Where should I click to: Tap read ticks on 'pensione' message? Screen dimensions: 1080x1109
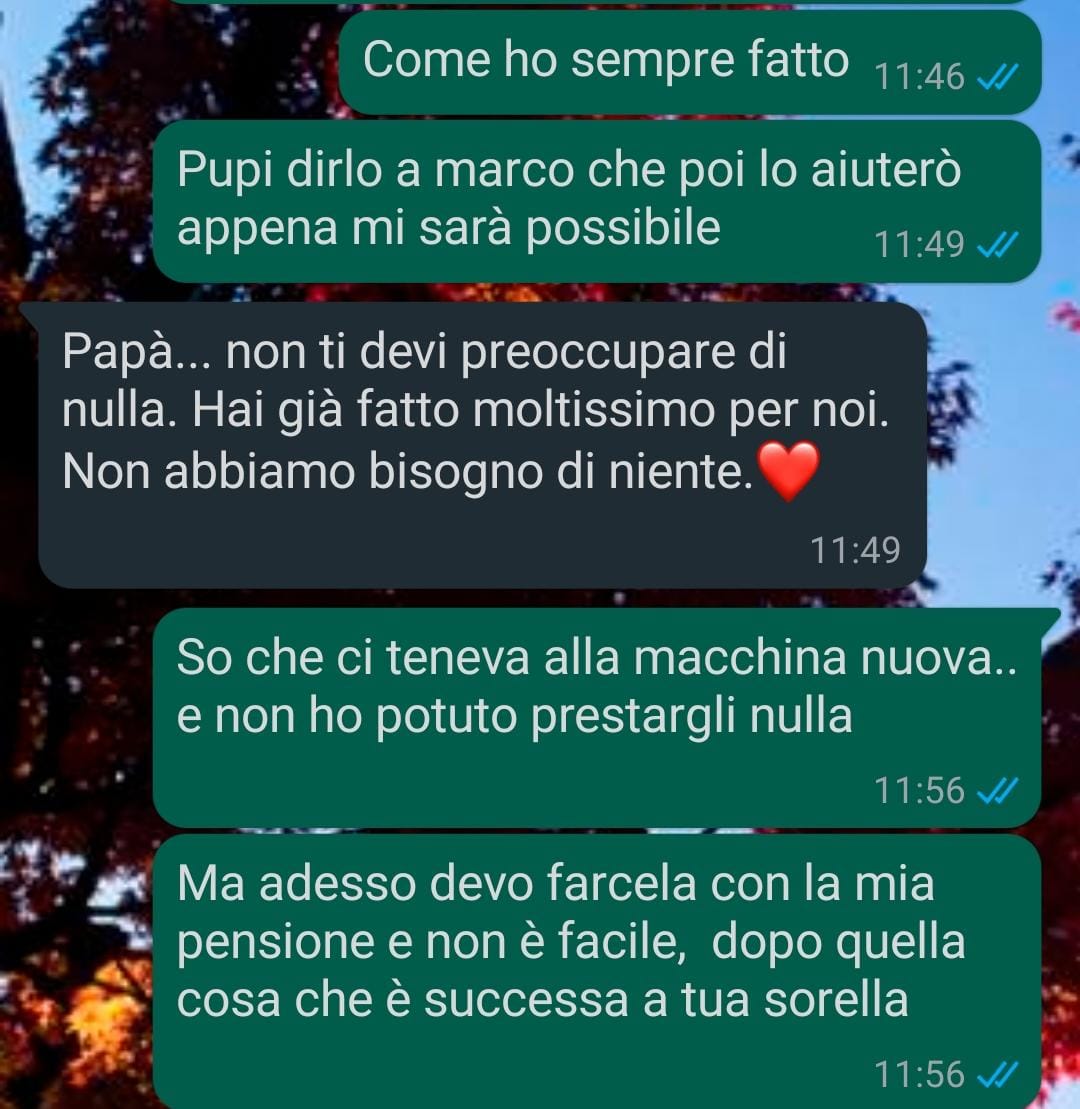coord(997,1074)
